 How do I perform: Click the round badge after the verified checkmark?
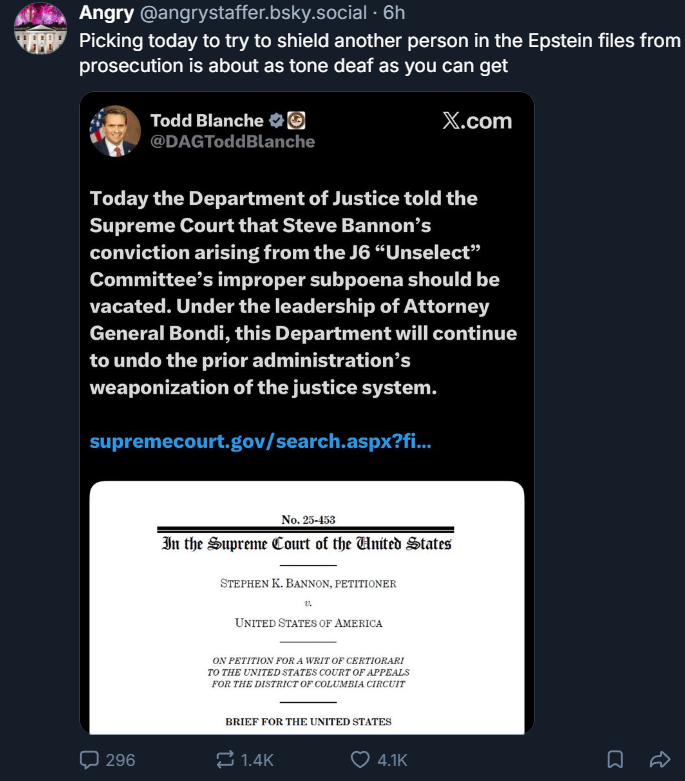point(296,120)
